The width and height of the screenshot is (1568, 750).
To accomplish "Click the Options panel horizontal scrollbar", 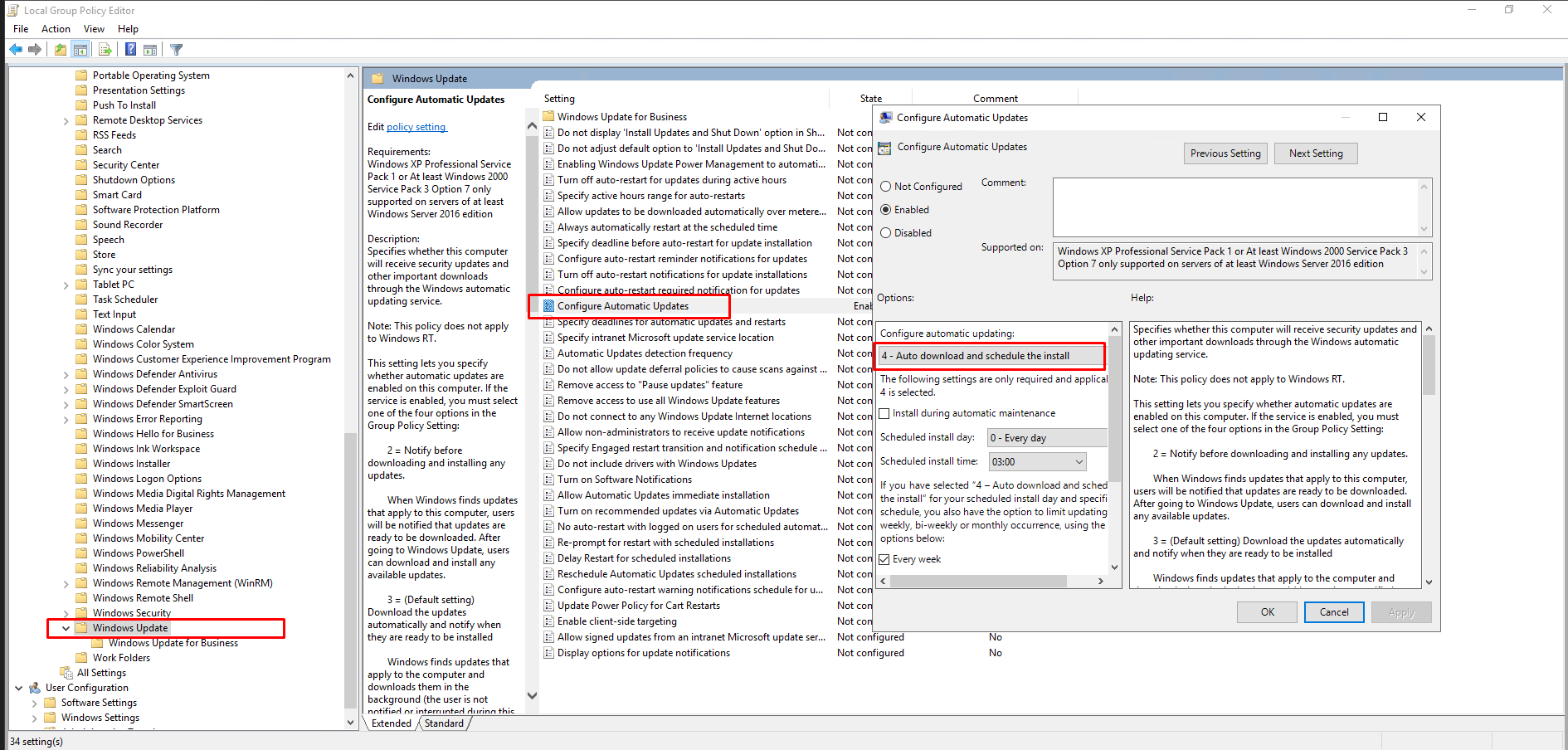I will pos(977,581).
